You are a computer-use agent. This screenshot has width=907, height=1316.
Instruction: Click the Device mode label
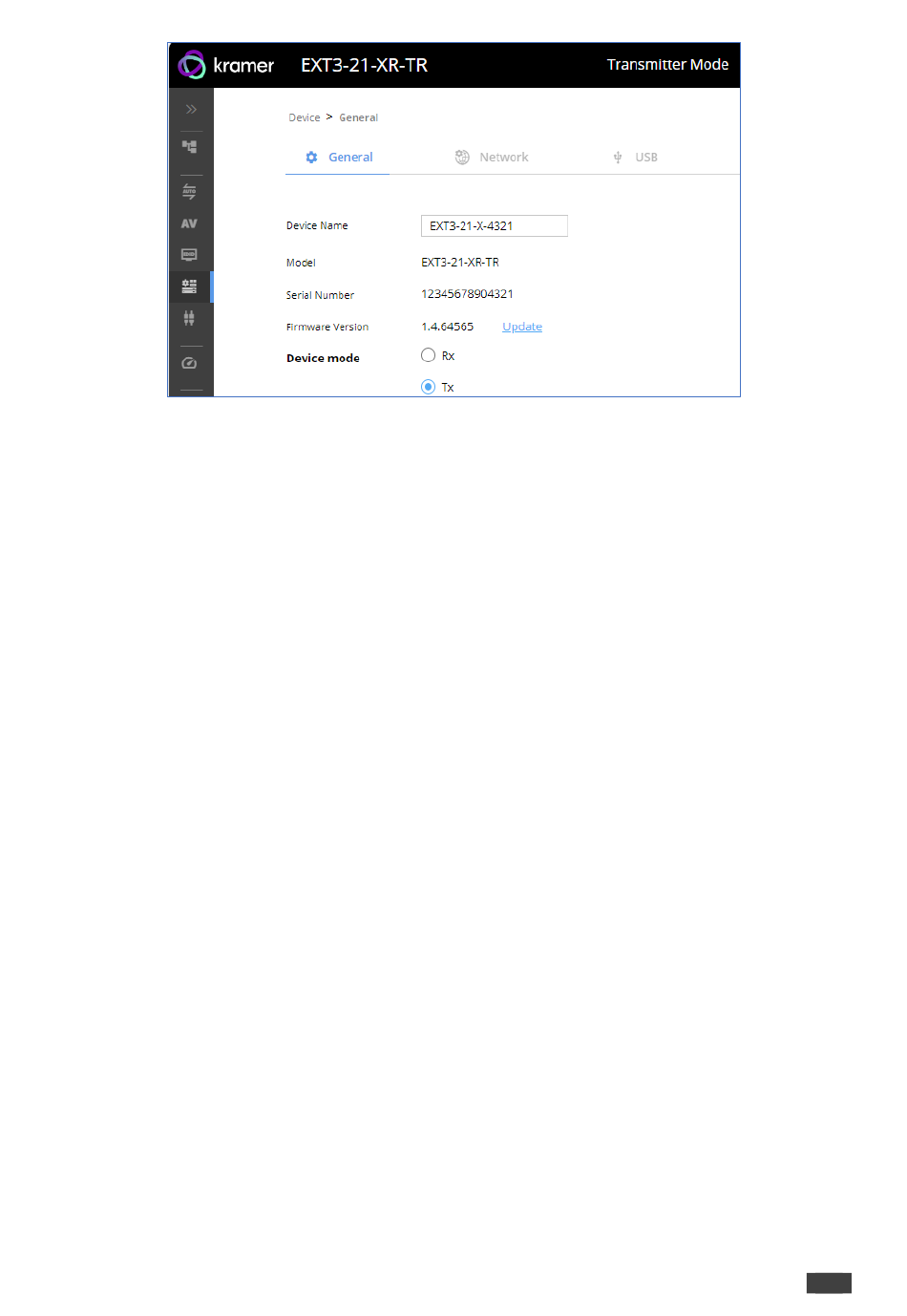tap(323, 358)
